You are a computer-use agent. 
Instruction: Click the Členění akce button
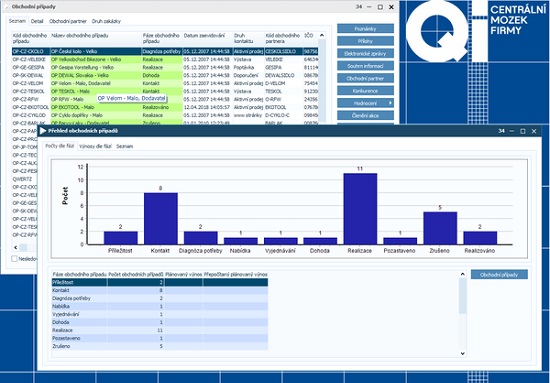pos(365,116)
